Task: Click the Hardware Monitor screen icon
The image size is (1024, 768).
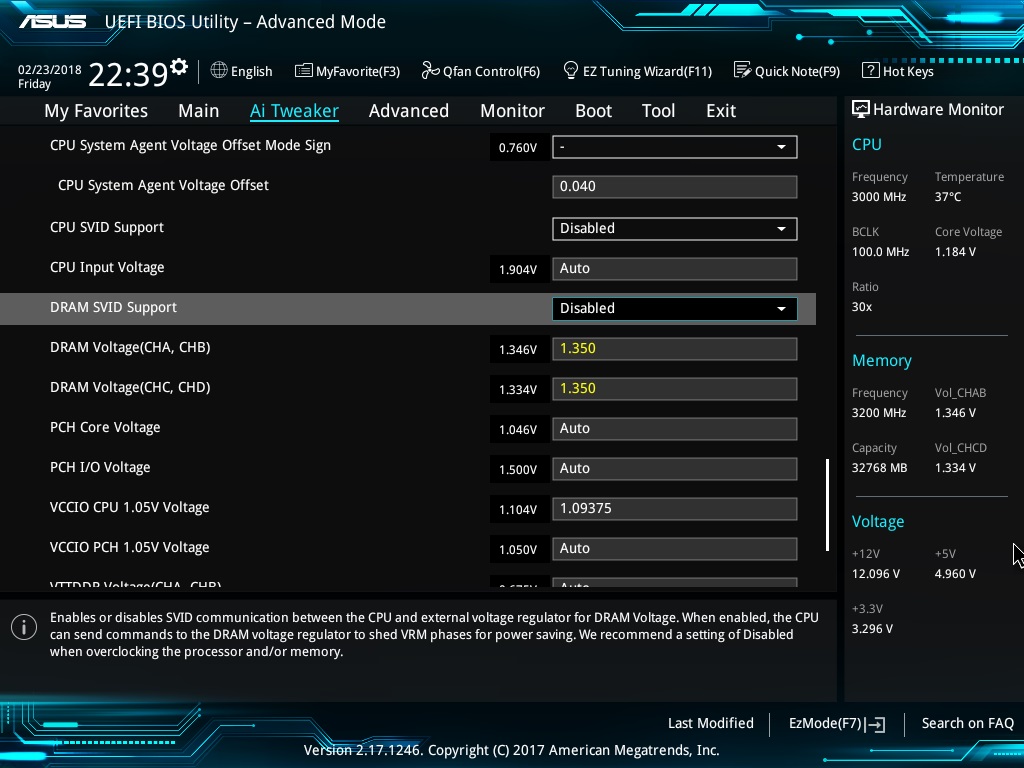Action: point(861,109)
